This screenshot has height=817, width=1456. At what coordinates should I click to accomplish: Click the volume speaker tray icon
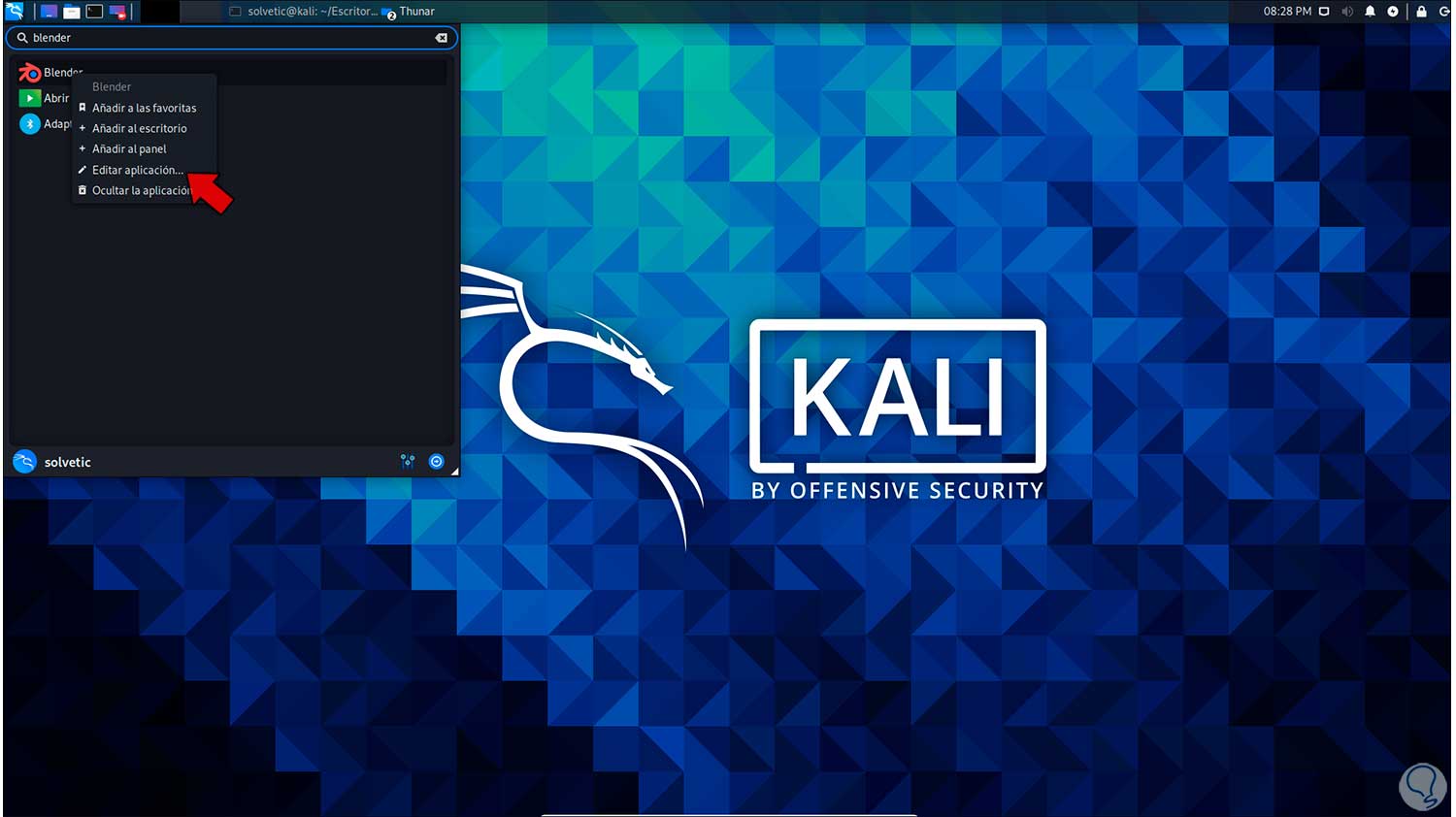pos(1347,12)
